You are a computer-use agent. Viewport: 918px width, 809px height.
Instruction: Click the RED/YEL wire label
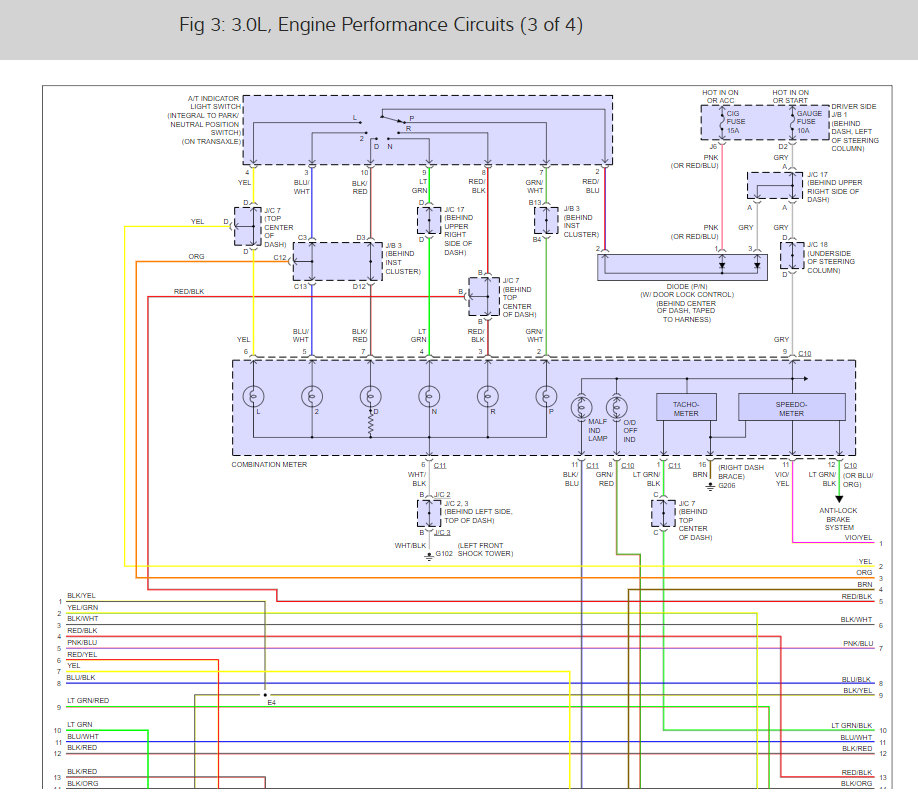(82, 654)
